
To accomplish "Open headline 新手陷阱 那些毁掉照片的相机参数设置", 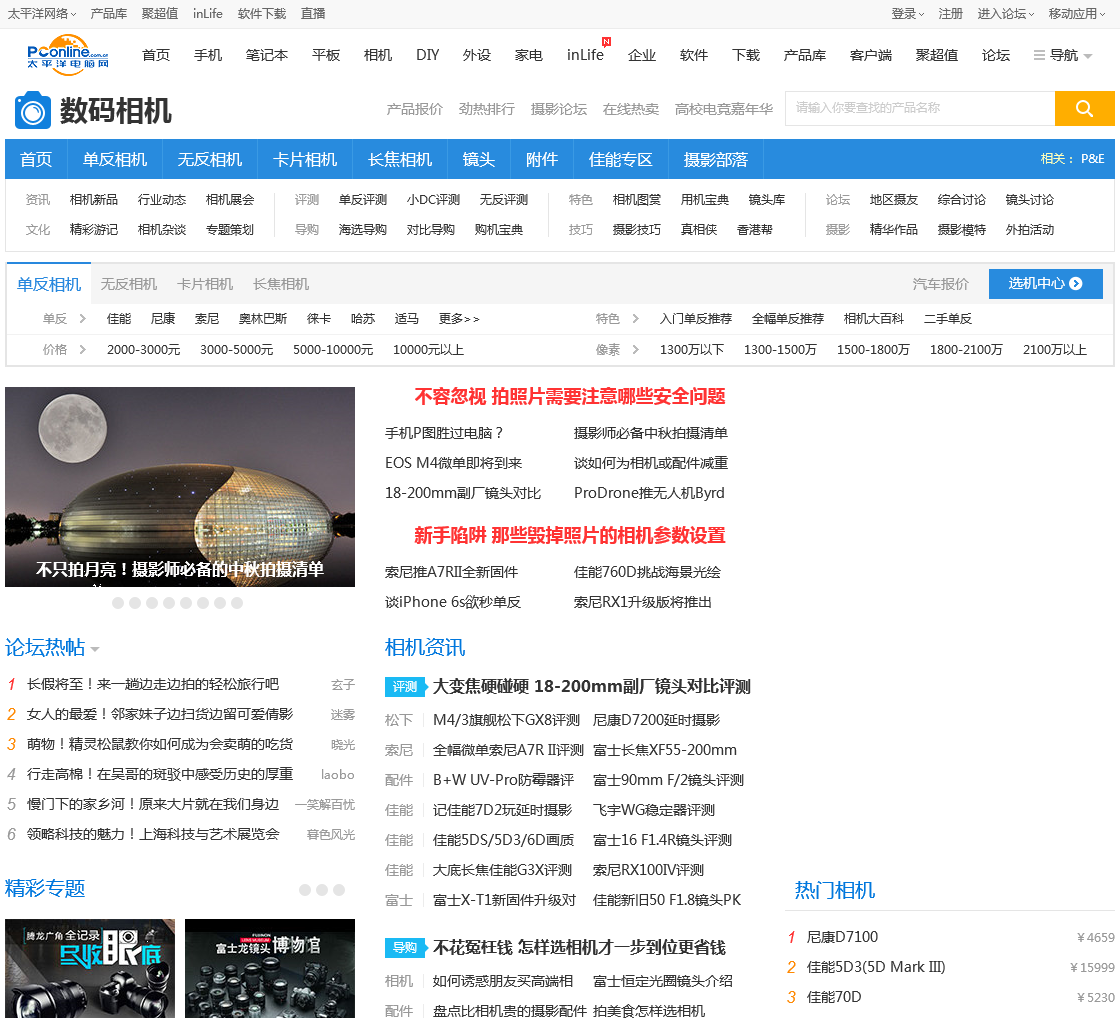I will coord(570,535).
